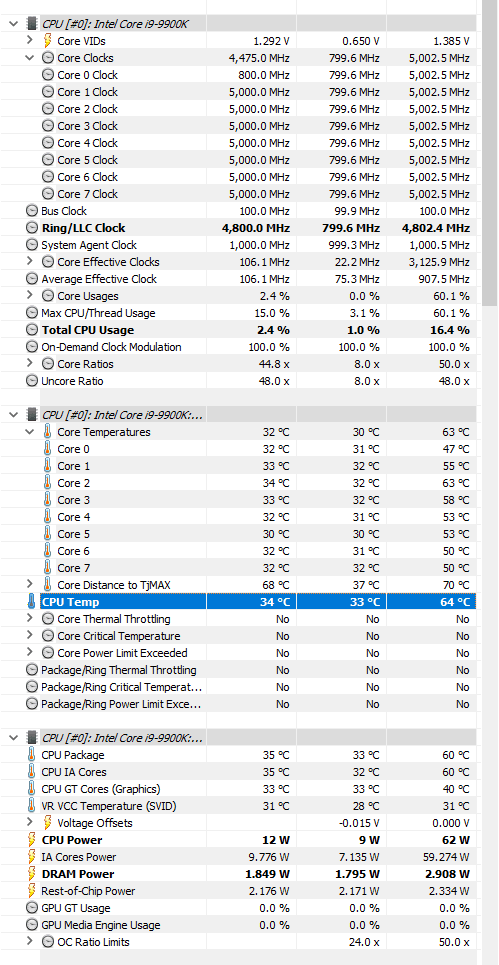Expand the Core Effective Clocks group
The image size is (499, 965).
[30, 262]
